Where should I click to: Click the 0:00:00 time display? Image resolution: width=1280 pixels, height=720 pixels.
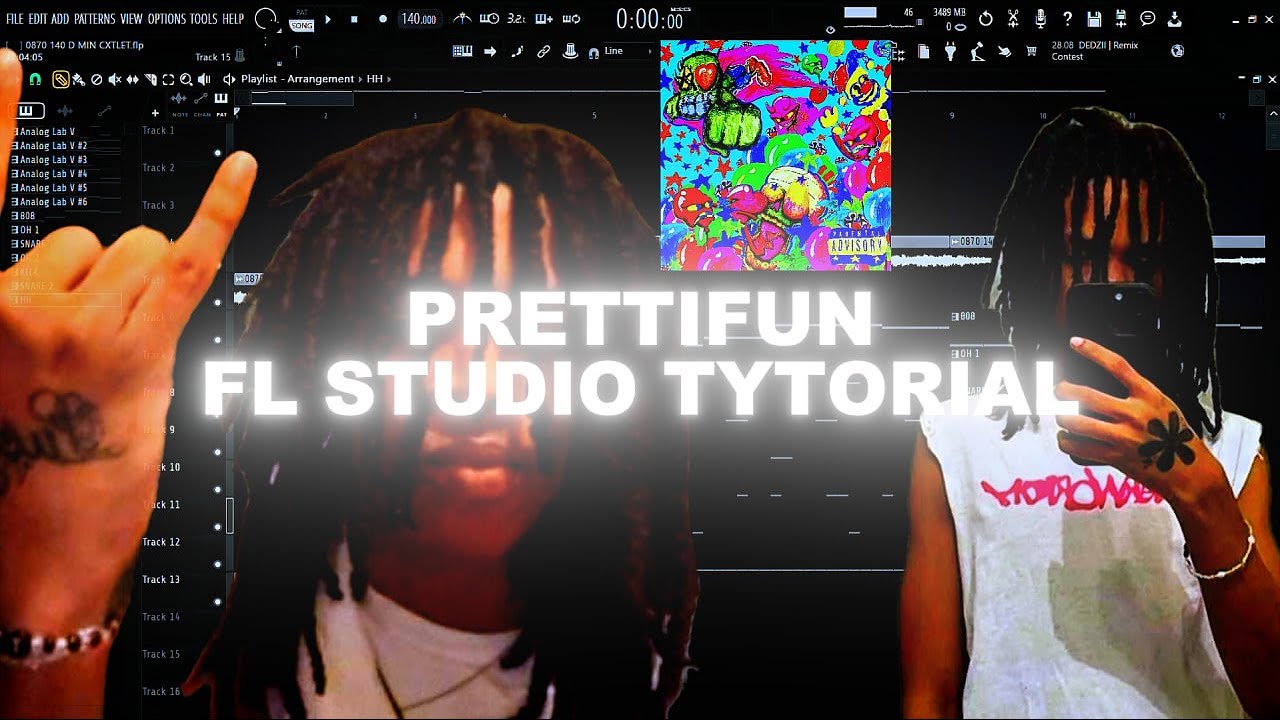pos(650,19)
